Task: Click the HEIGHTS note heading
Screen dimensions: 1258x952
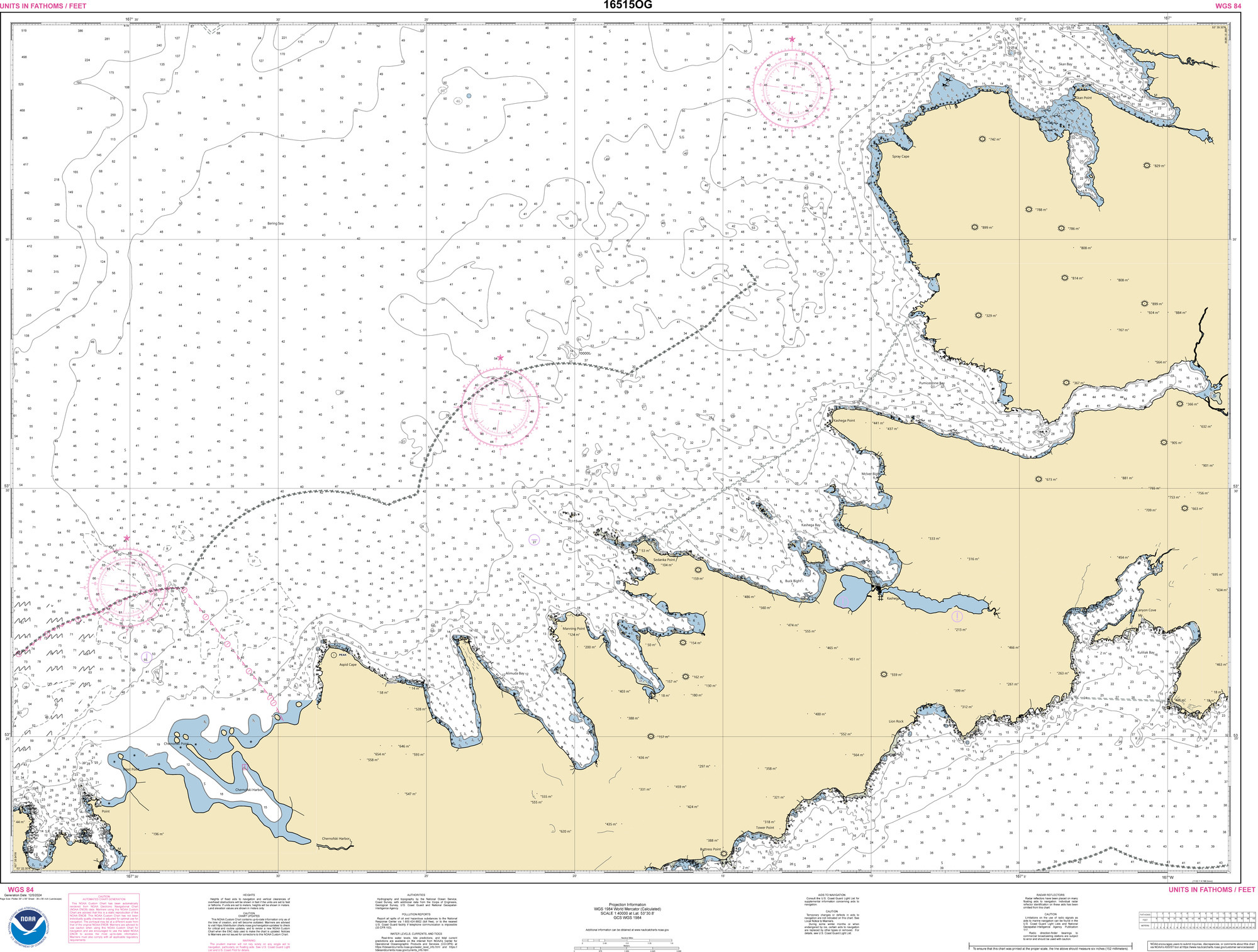Action: [x=249, y=895]
